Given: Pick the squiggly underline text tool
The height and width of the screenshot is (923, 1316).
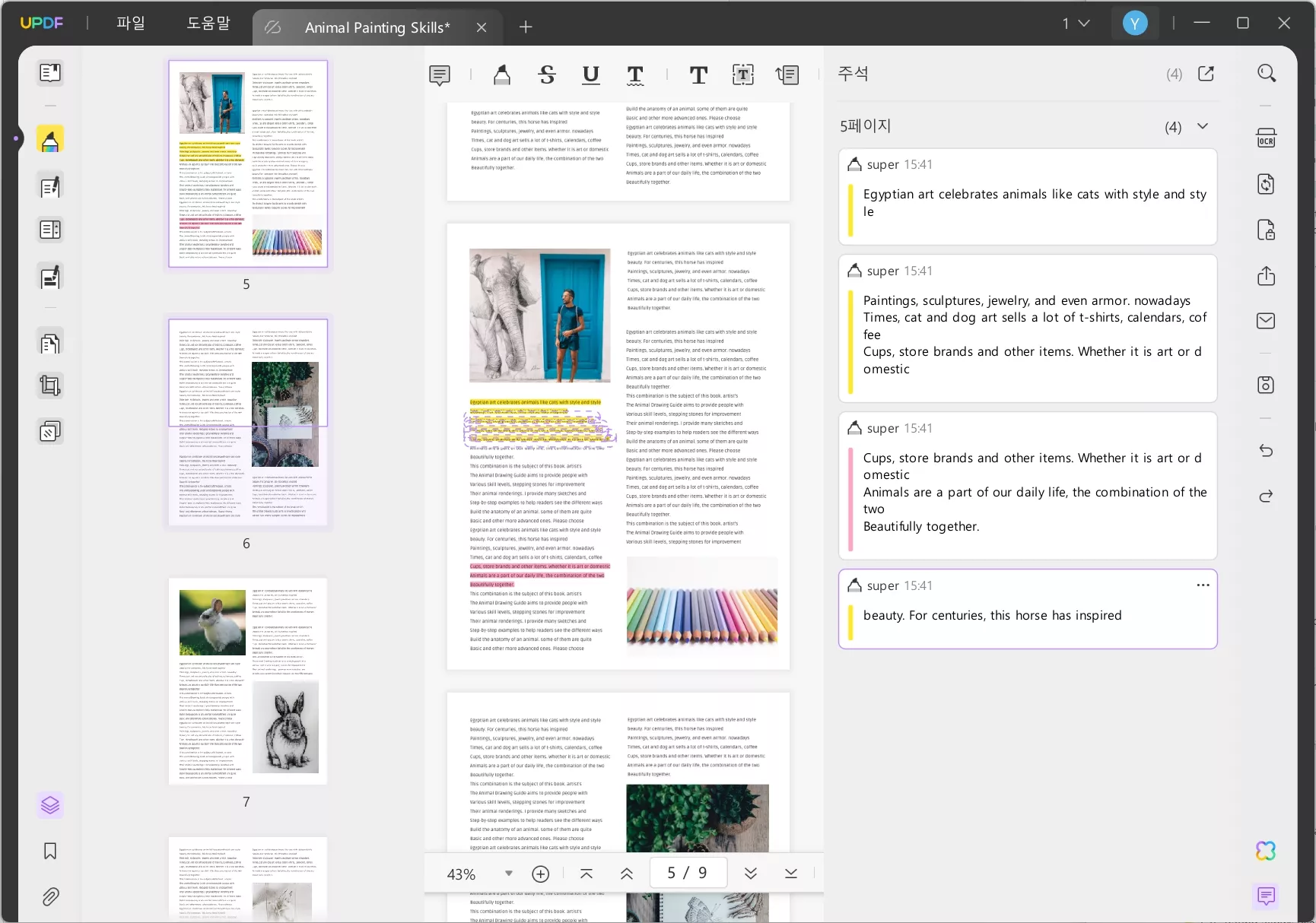Looking at the screenshot, I should (635, 75).
